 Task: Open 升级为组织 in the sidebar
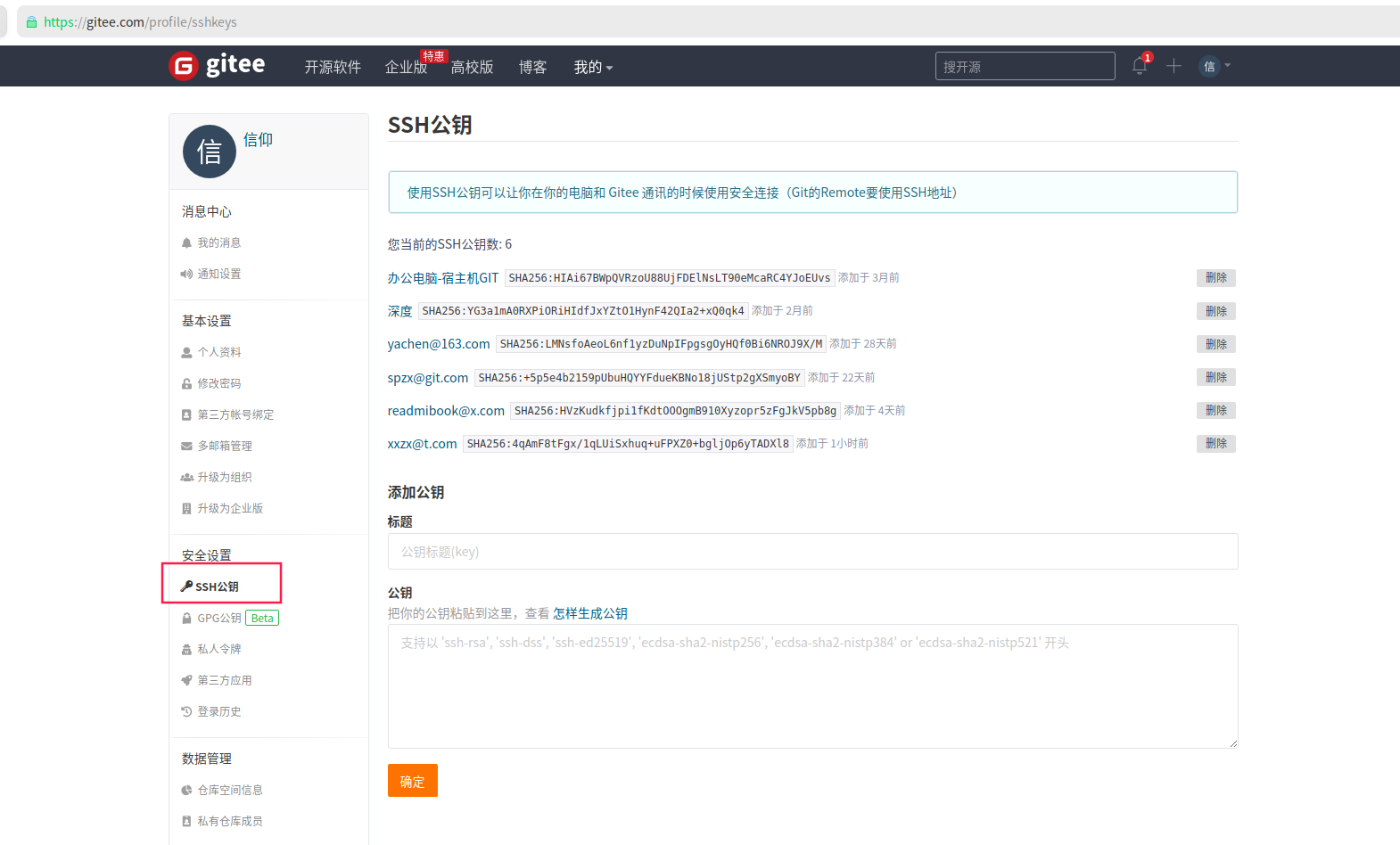225,477
